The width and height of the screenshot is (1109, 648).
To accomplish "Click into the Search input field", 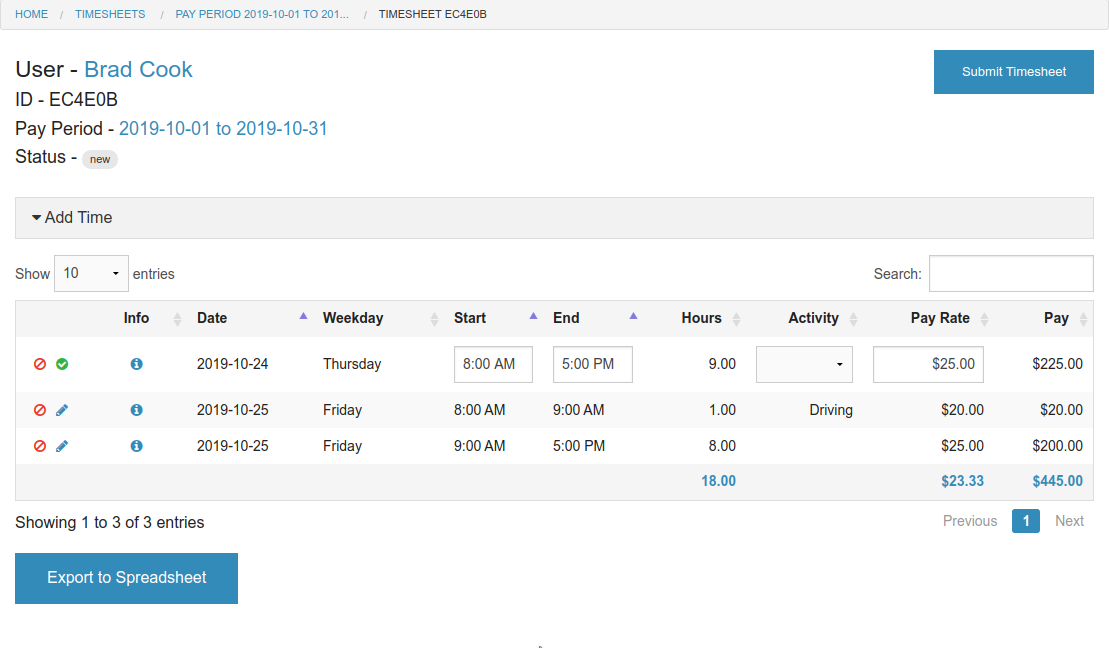I will (x=1010, y=274).
